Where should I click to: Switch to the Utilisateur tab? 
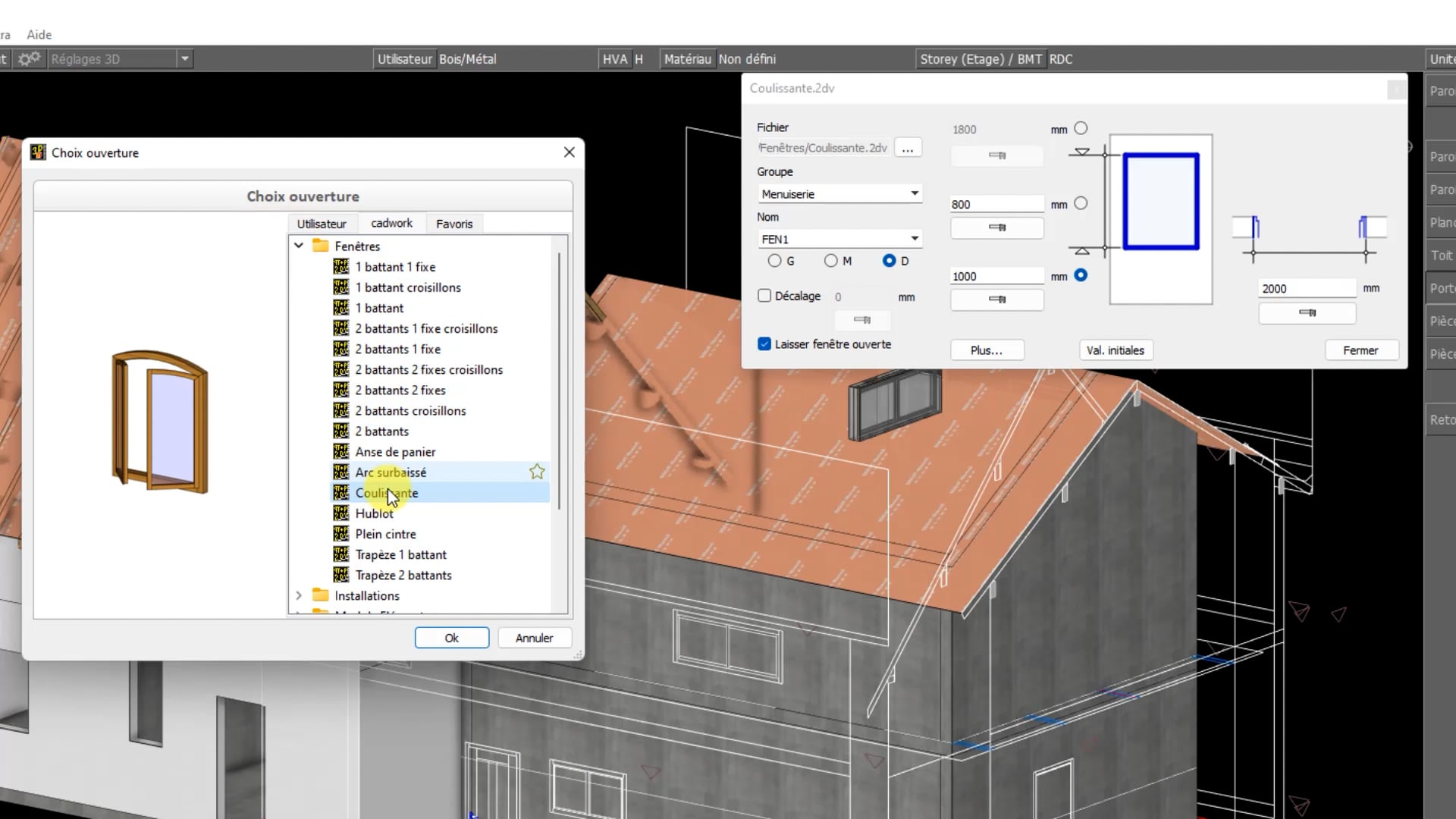[322, 224]
